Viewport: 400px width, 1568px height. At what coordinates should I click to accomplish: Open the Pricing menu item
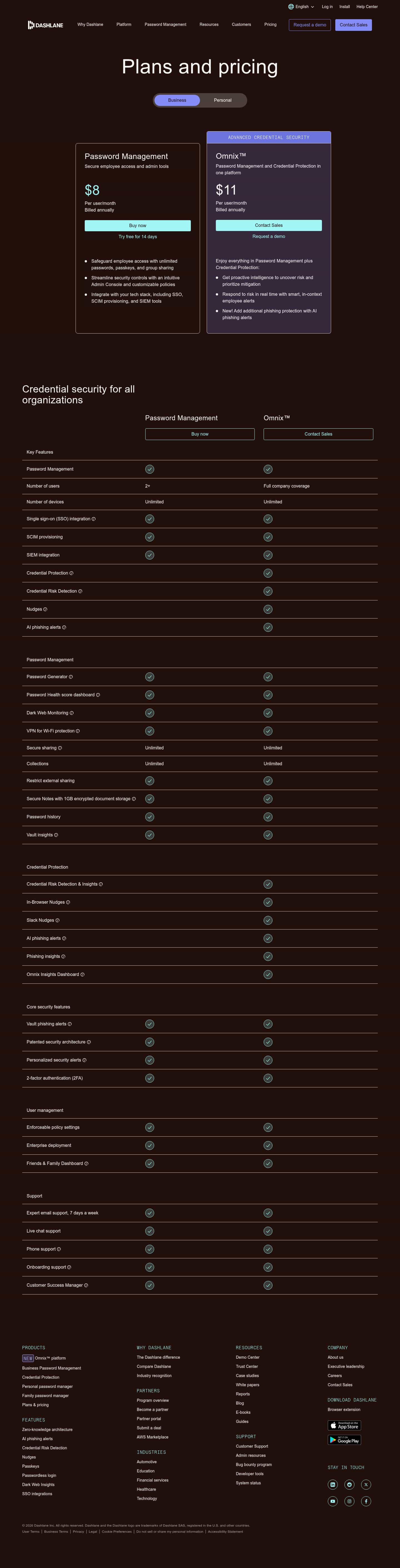click(x=271, y=25)
